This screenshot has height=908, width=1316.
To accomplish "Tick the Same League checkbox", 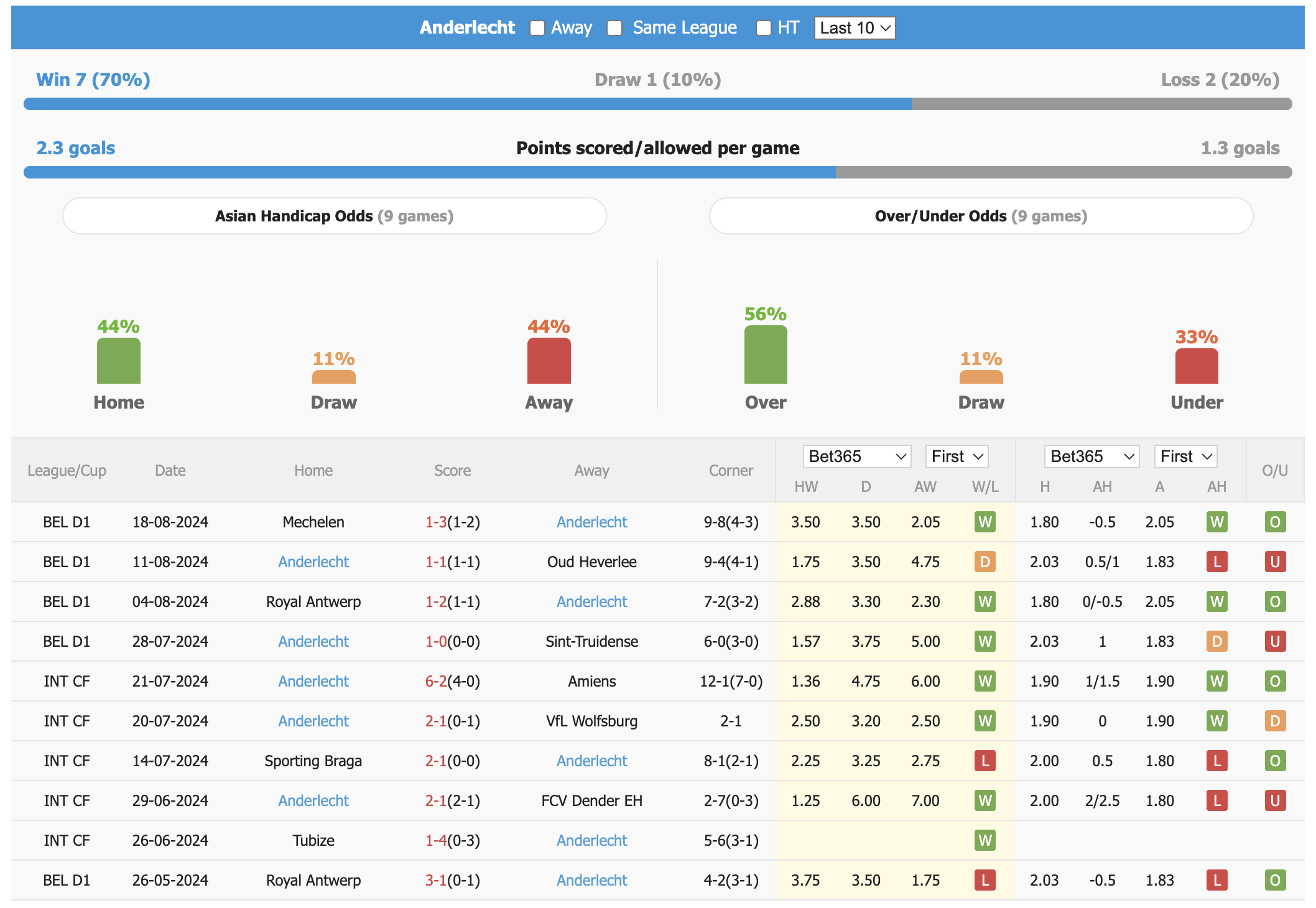I will point(614,28).
